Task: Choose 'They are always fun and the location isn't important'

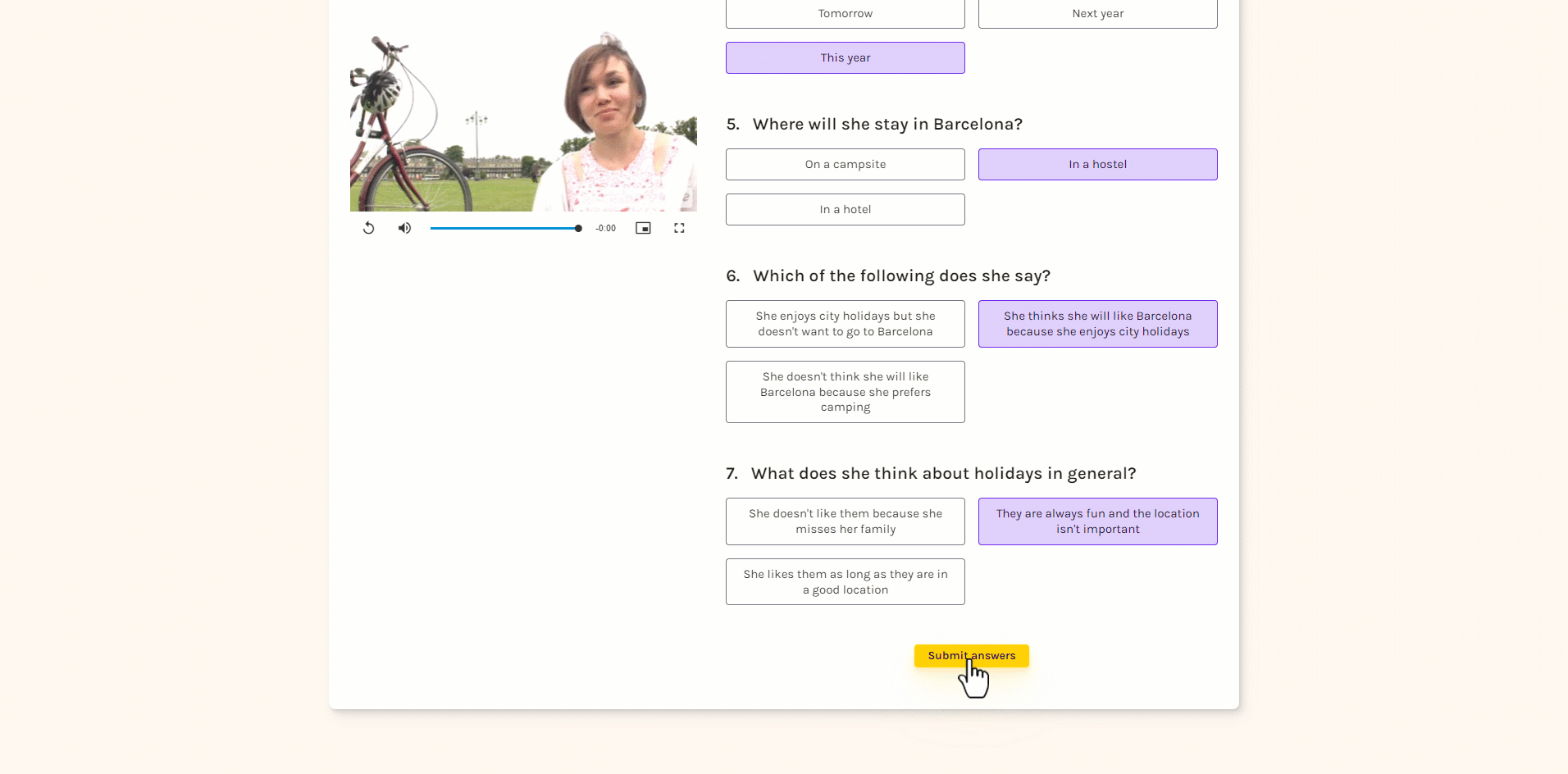Action: [1098, 521]
